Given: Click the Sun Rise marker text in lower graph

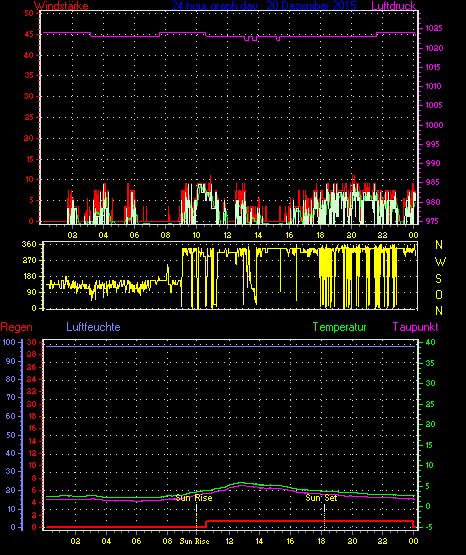Looking at the screenshot, I should tap(194, 498).
